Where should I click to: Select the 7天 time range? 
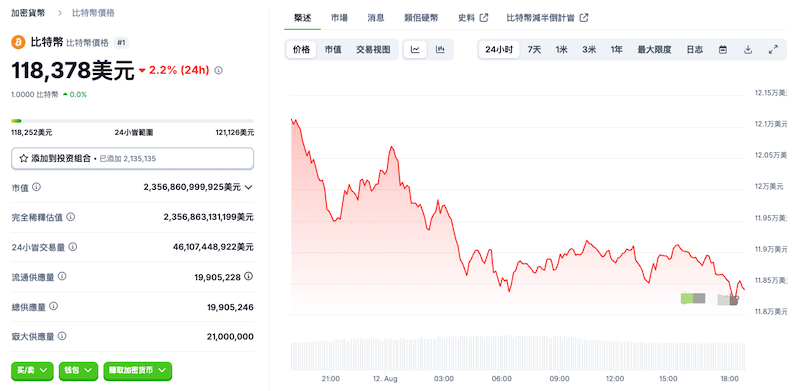point(534,50)
